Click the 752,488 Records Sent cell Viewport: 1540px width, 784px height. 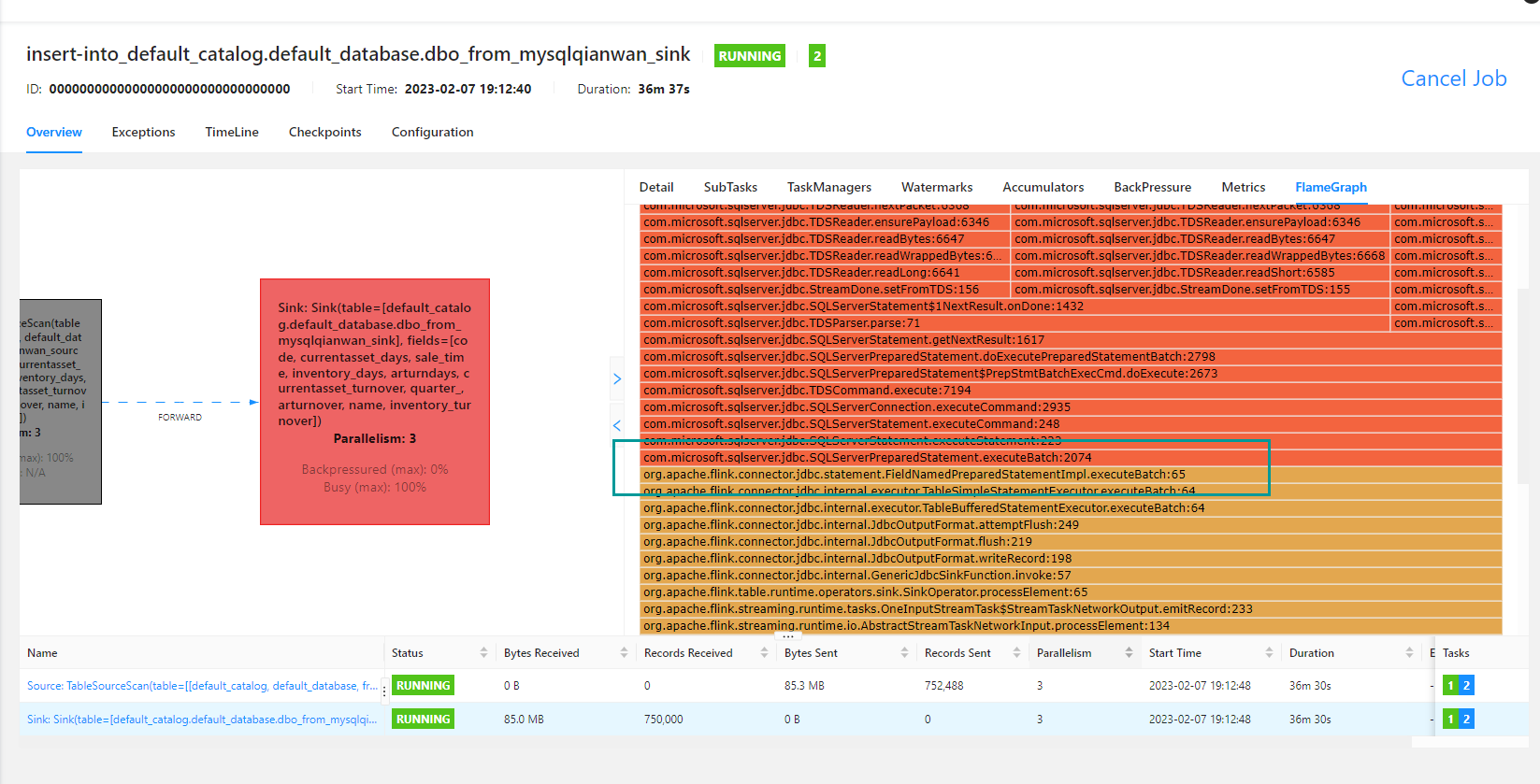point(943,686)
